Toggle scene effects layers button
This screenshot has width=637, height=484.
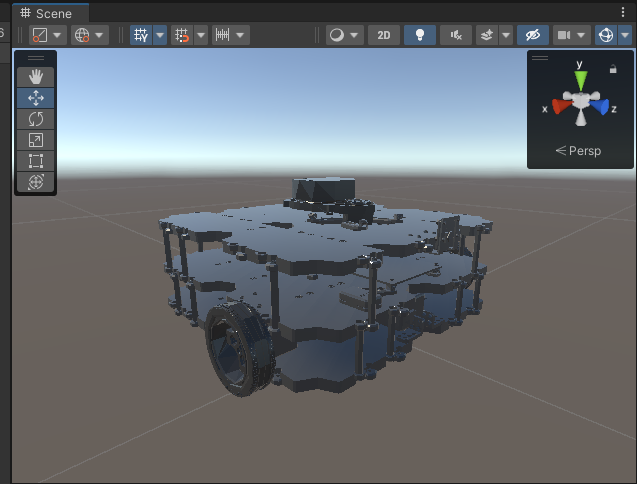point(487,35)
